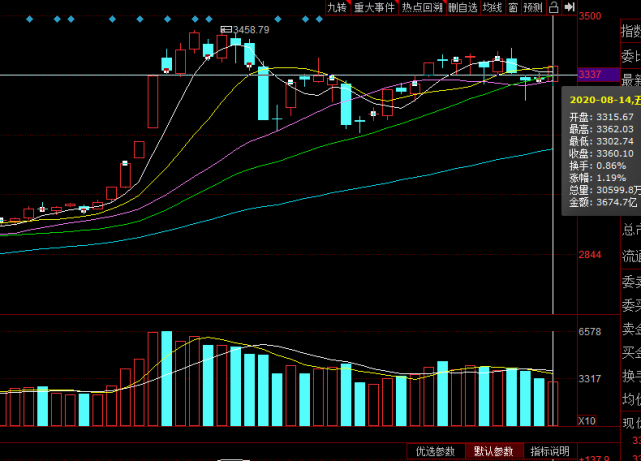Select the 3458.79 peak price label
641x461 pixels.
tap(251, 30)
